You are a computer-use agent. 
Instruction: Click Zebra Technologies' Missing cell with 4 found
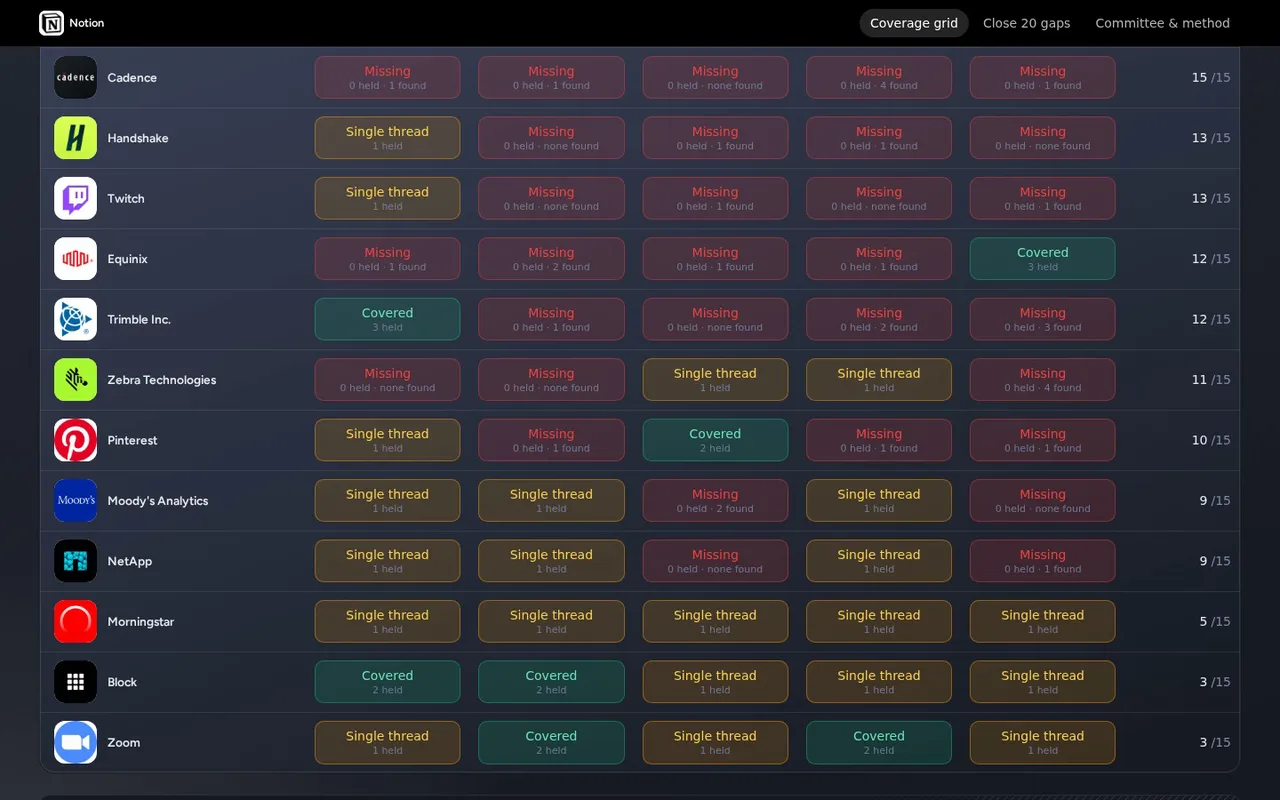click(1043, 380)
